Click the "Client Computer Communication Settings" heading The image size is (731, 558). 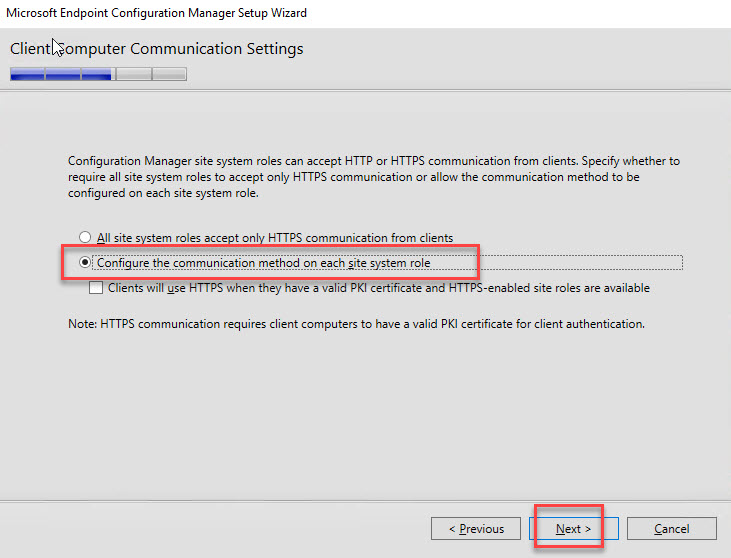point(156,49)
